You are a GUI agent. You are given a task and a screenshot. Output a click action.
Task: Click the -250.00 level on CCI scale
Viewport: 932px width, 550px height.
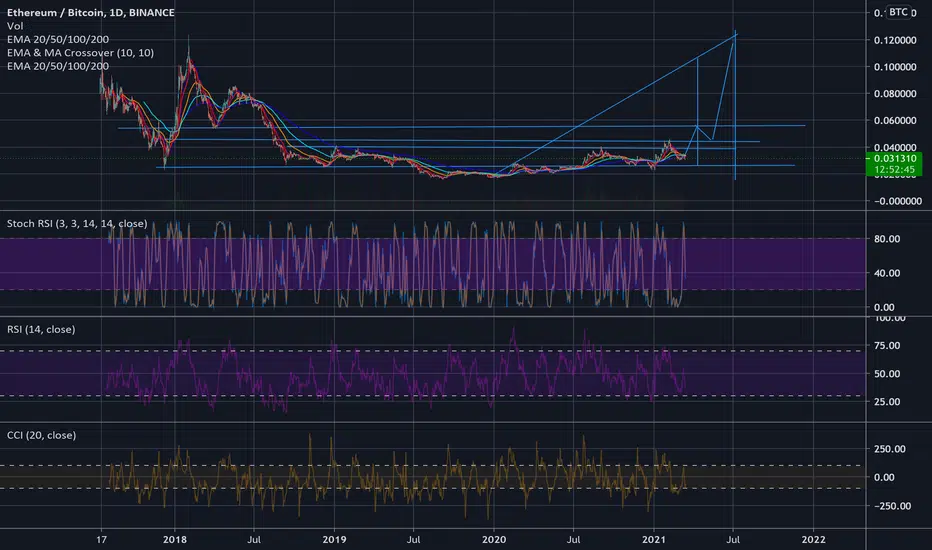(x=892, y=506)
